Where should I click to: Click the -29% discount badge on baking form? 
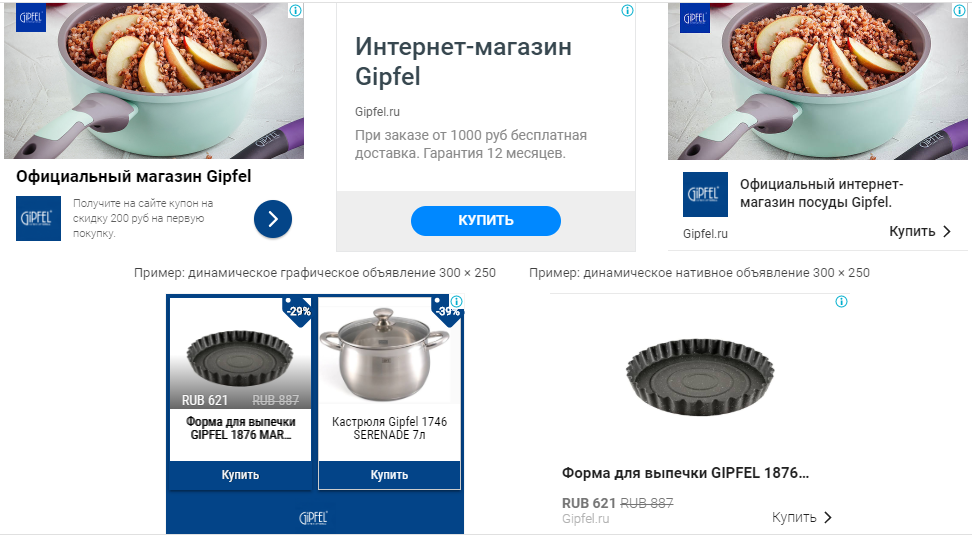[x=298, y=311]
